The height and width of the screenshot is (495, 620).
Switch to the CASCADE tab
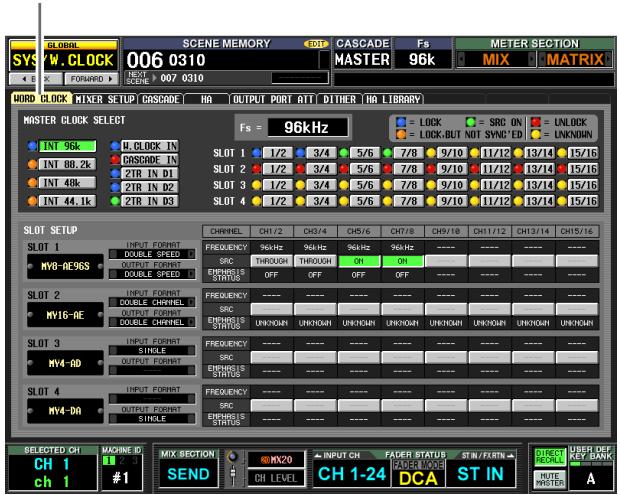161,99
